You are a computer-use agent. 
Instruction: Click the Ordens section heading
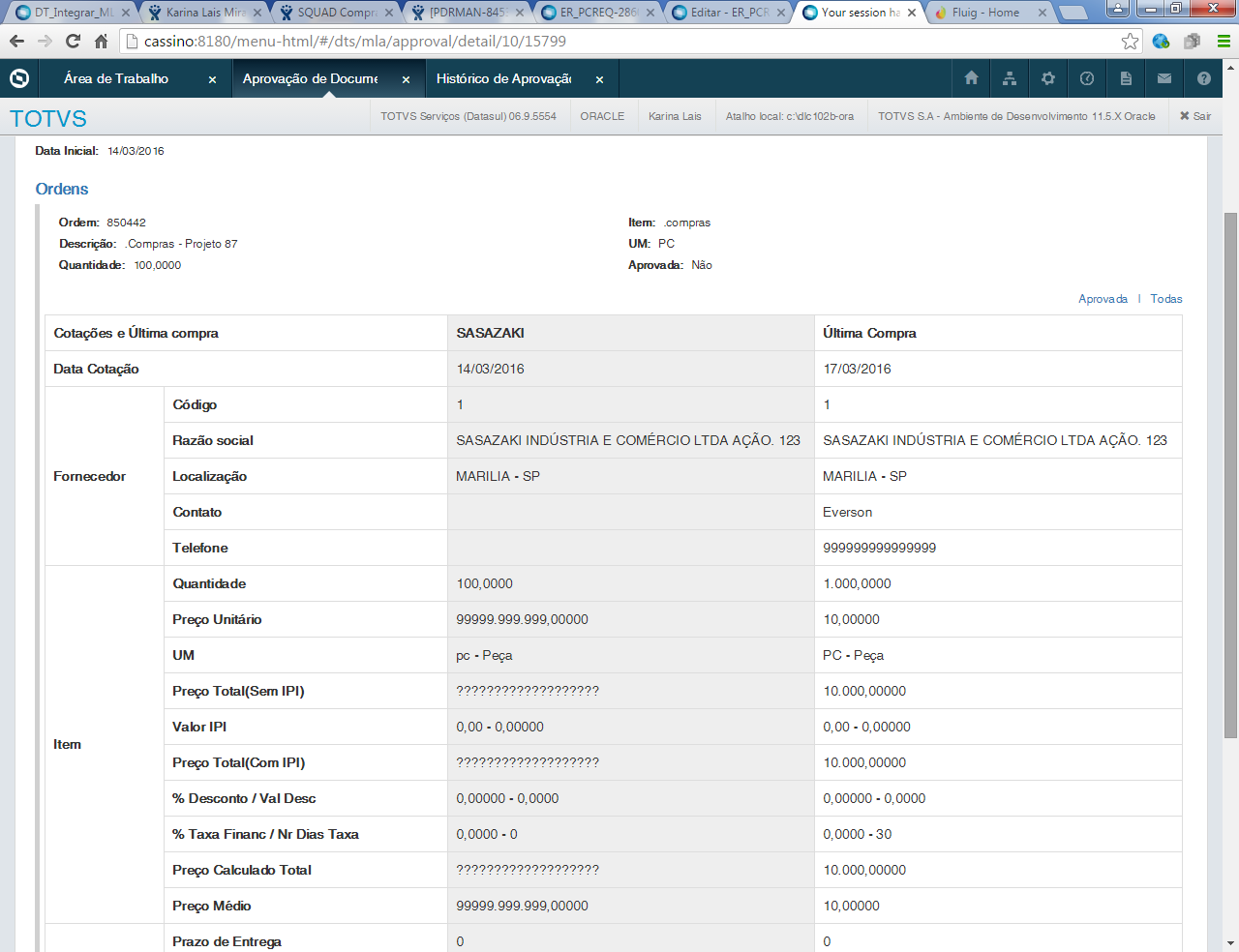[x=62, y=189]
